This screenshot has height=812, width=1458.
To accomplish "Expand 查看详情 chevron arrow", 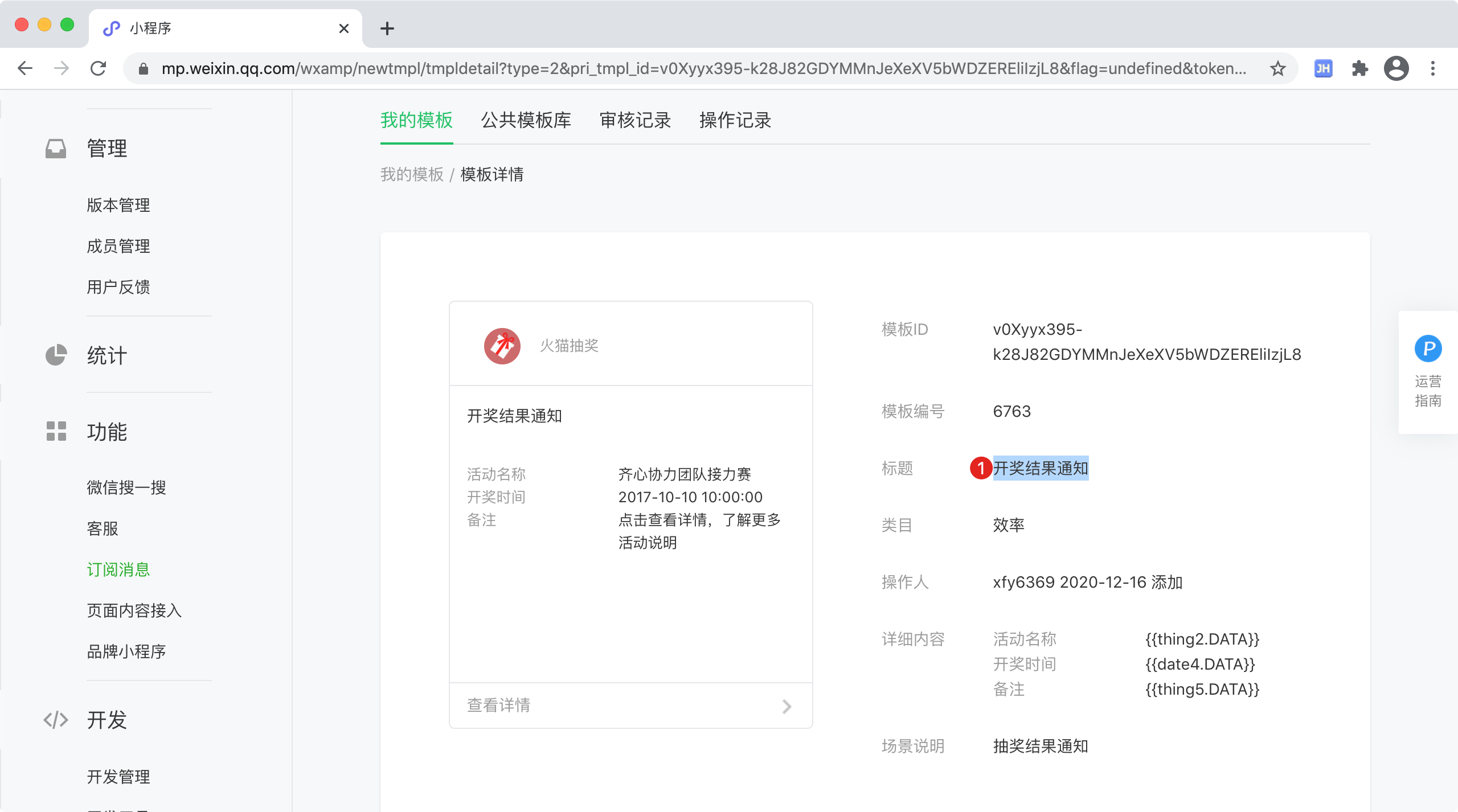I will 787,706.
